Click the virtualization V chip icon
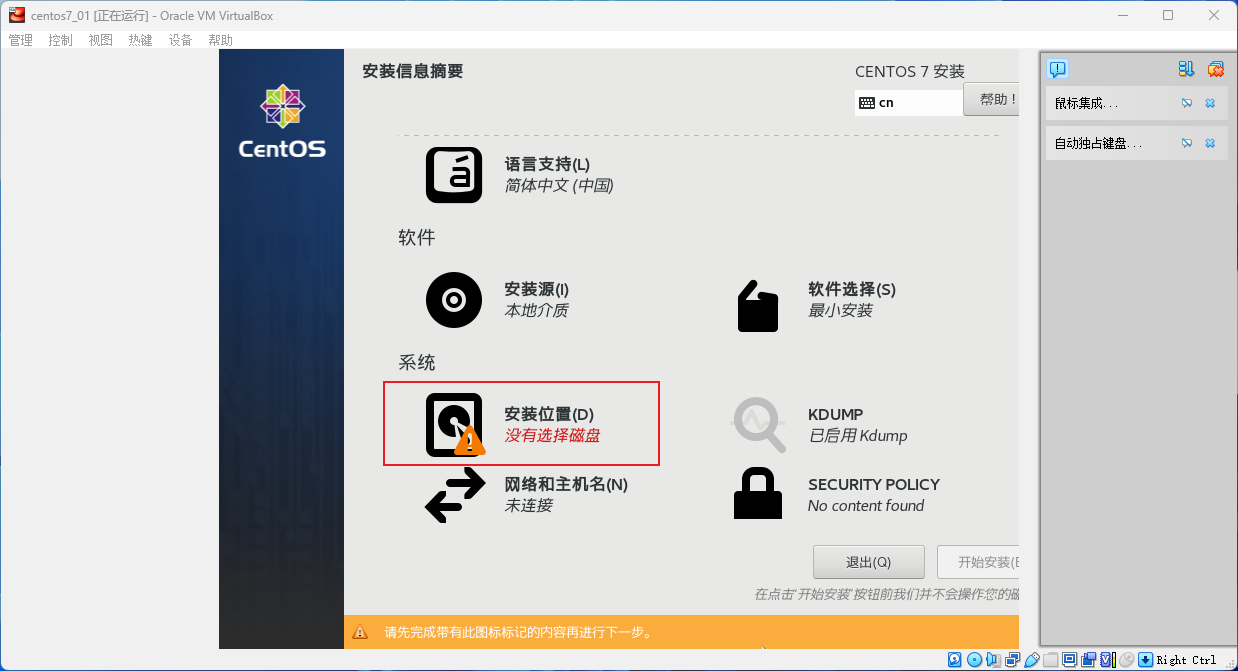 [x=1107, y=660]
